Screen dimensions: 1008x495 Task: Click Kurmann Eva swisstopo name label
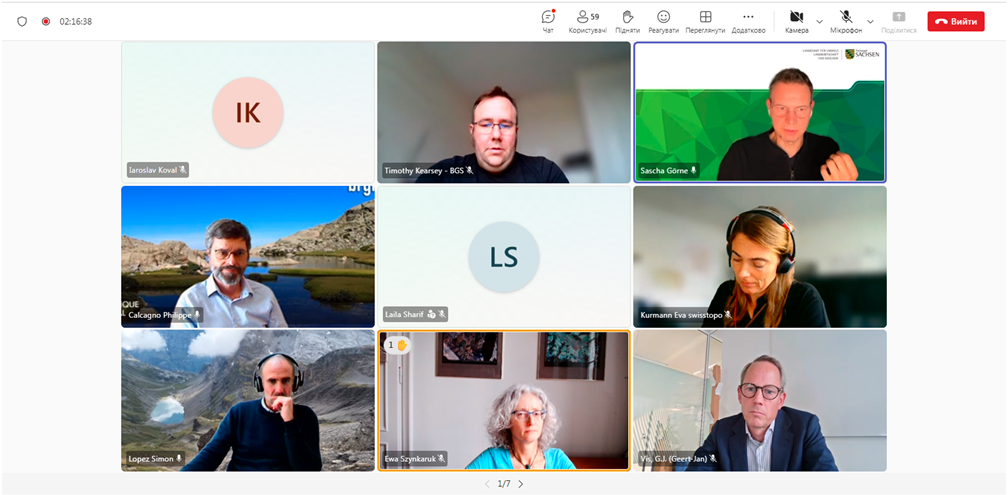[x=681, y=315]
